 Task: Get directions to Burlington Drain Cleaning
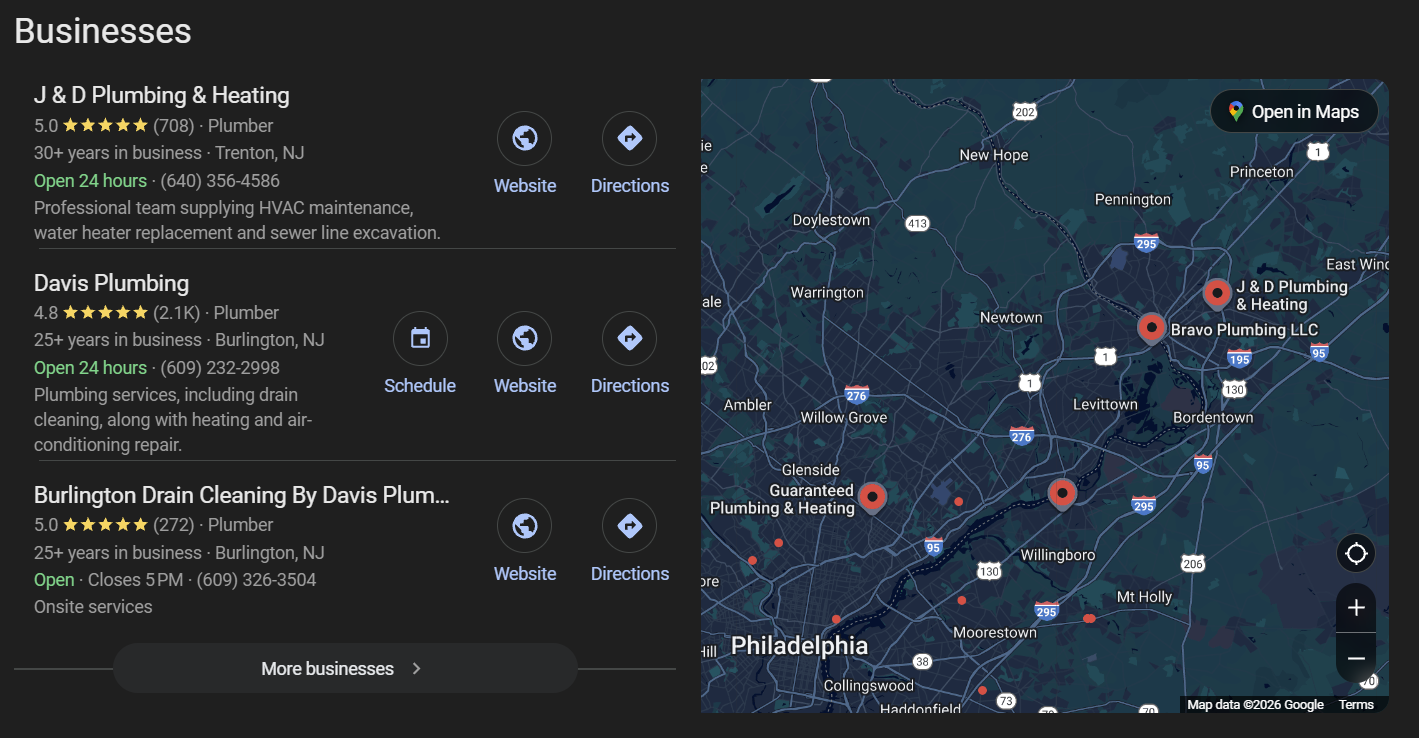[629, 526]
